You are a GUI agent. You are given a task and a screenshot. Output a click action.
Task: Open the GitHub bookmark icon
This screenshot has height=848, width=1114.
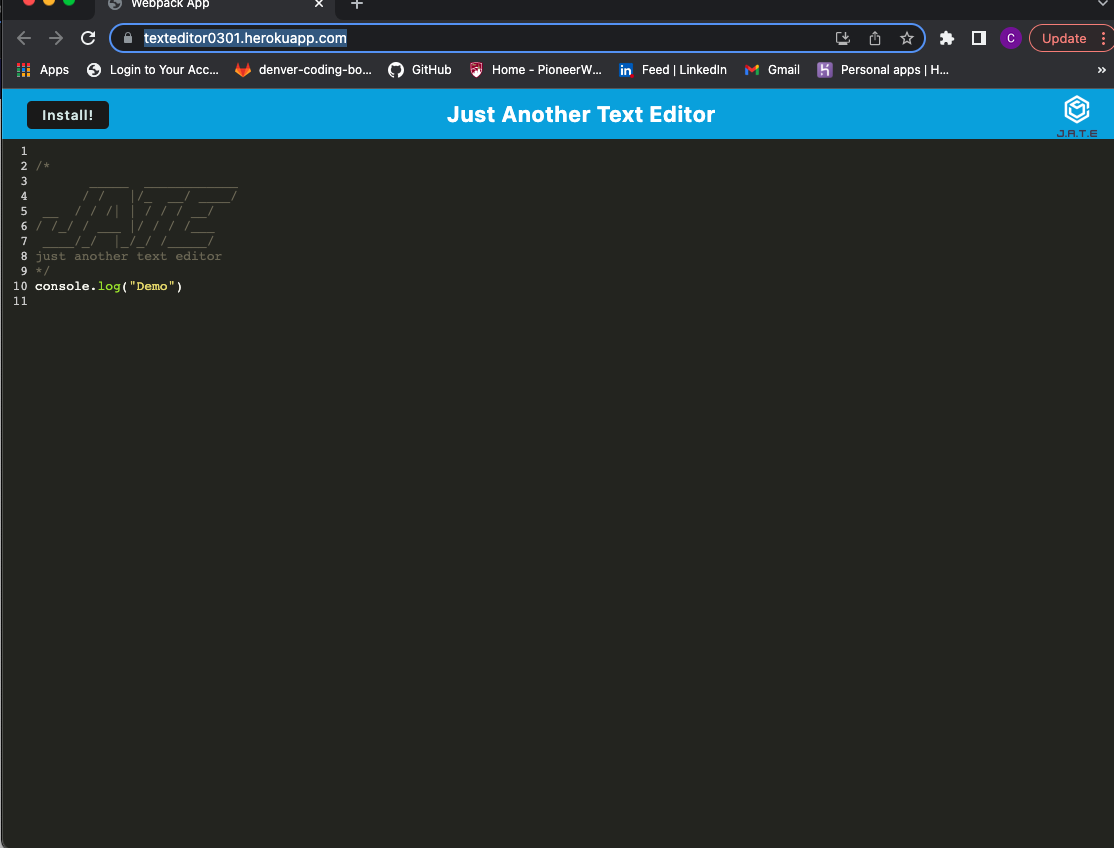(396, 70)
